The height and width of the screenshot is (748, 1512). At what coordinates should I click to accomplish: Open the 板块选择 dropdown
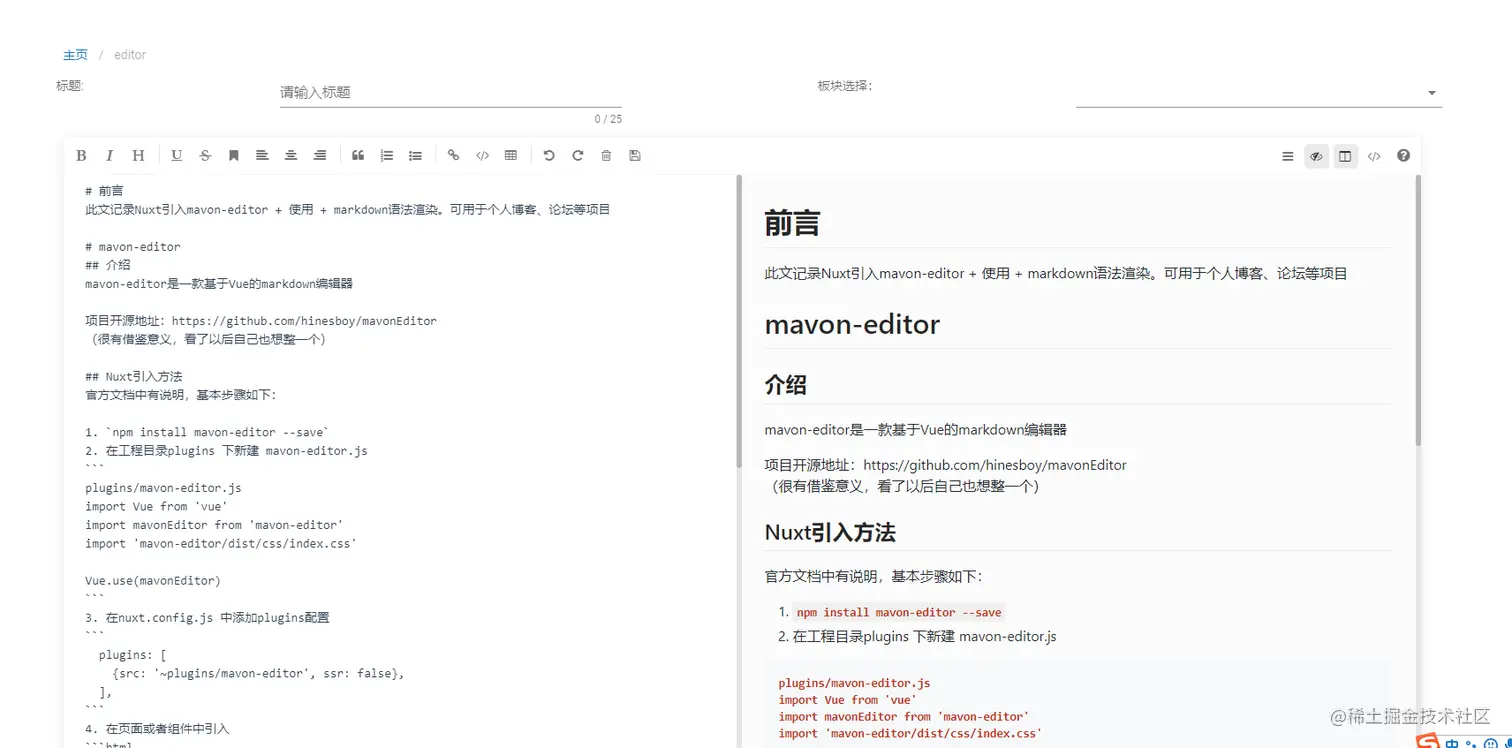(x=1259, y=92)
